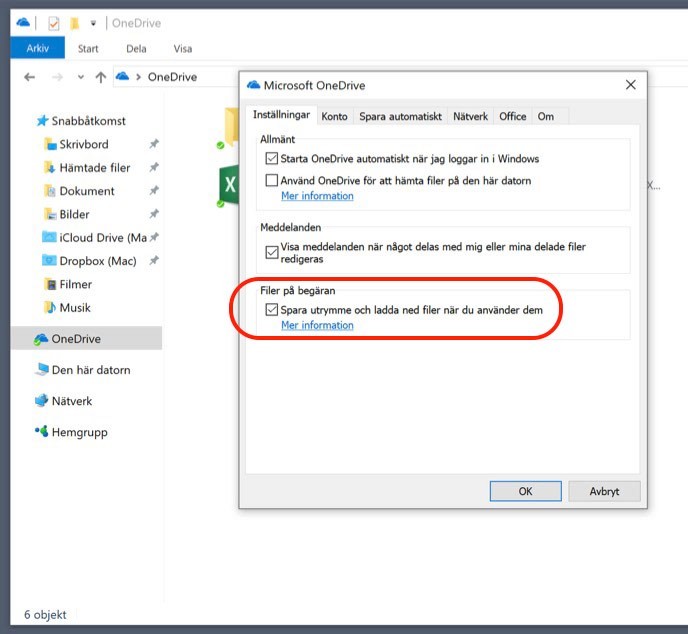The height and width of the screenshot is (634, 688).
Task: Toggle Visa meddelanden checkbox
Action: [x=272, y=252]
